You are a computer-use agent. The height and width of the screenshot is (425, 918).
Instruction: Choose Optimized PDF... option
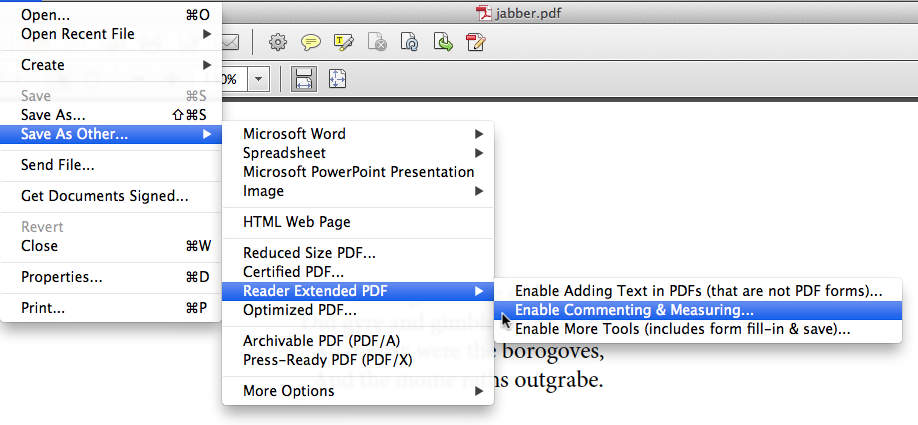[x=358, y=310]
